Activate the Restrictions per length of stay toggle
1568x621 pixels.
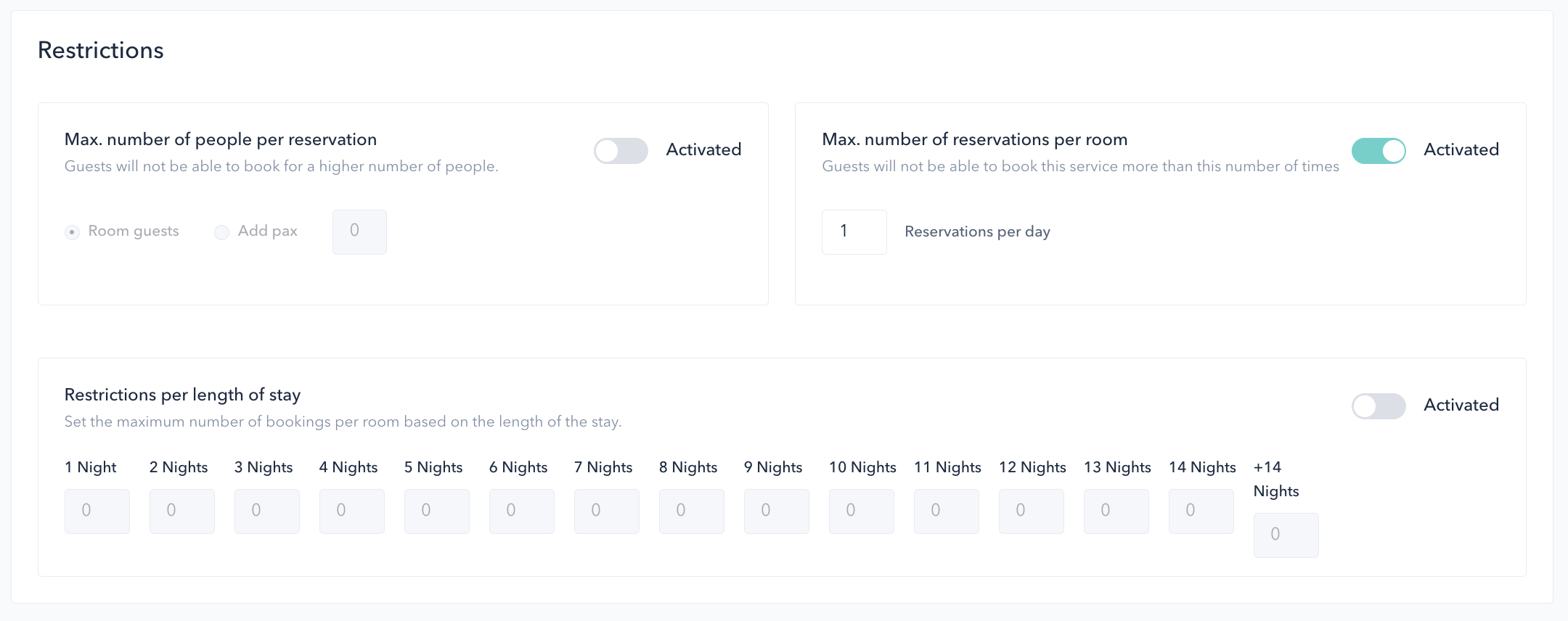pos(1378,406)
